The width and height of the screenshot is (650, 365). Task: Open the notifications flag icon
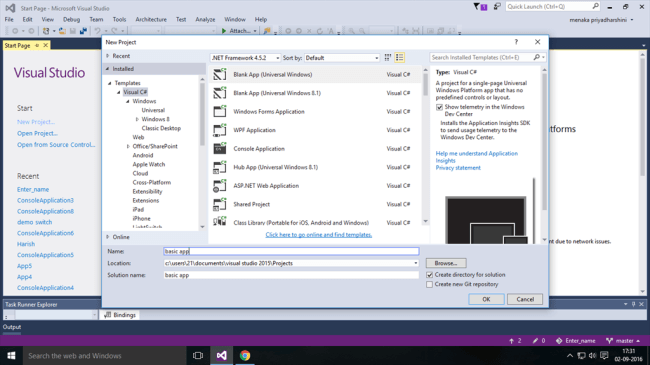[x=480, y=7]
